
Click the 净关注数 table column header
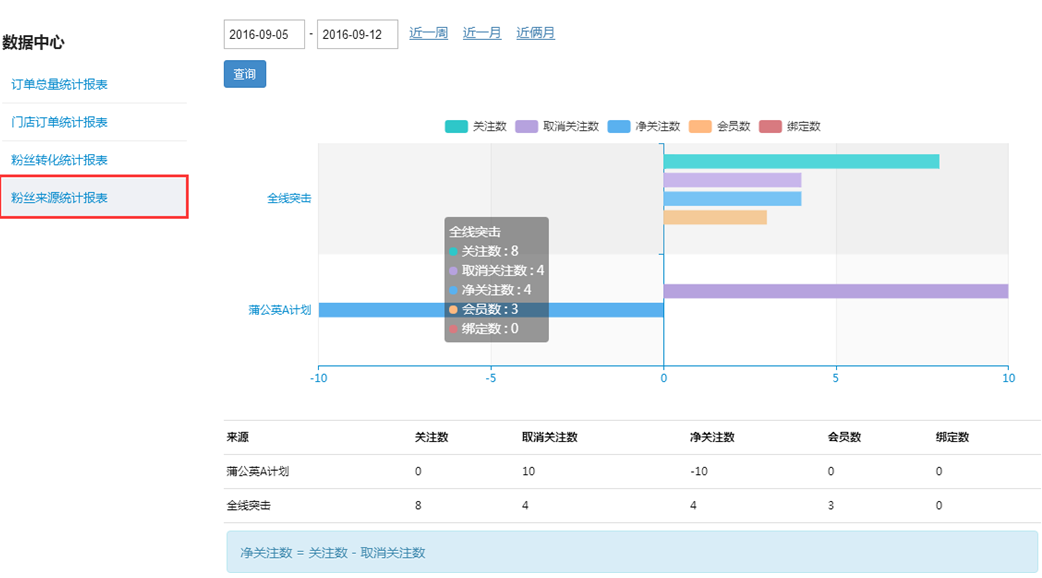tap(712, 437)
